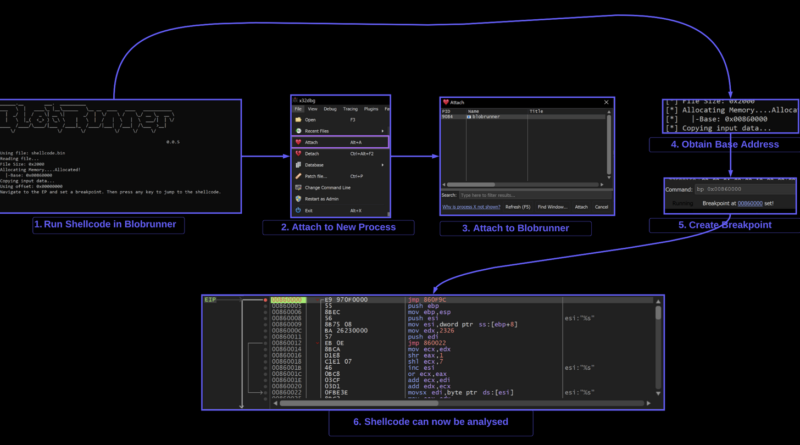The width and height of the screenshot is (800, 445).
Task: Select Change Command Line menu entry
Action: tap(340, 188)
